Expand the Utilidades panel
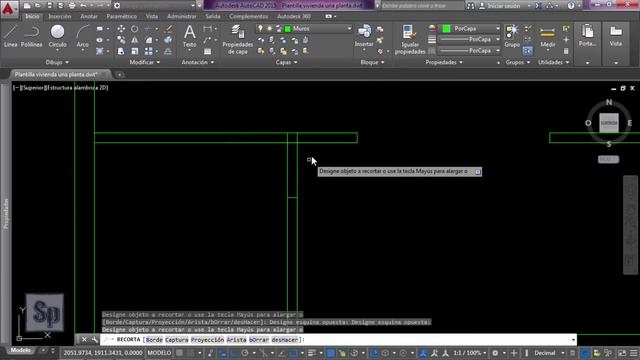The height and width of the screenshot is (360, 640). tap(553, 62)
